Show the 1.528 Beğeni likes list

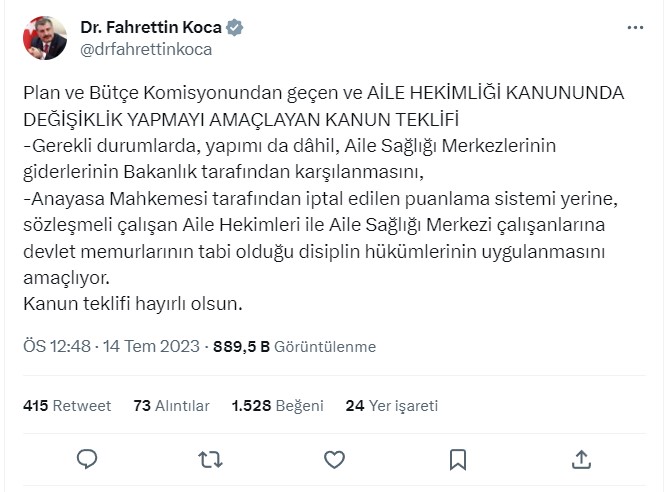tap(277, 406)
